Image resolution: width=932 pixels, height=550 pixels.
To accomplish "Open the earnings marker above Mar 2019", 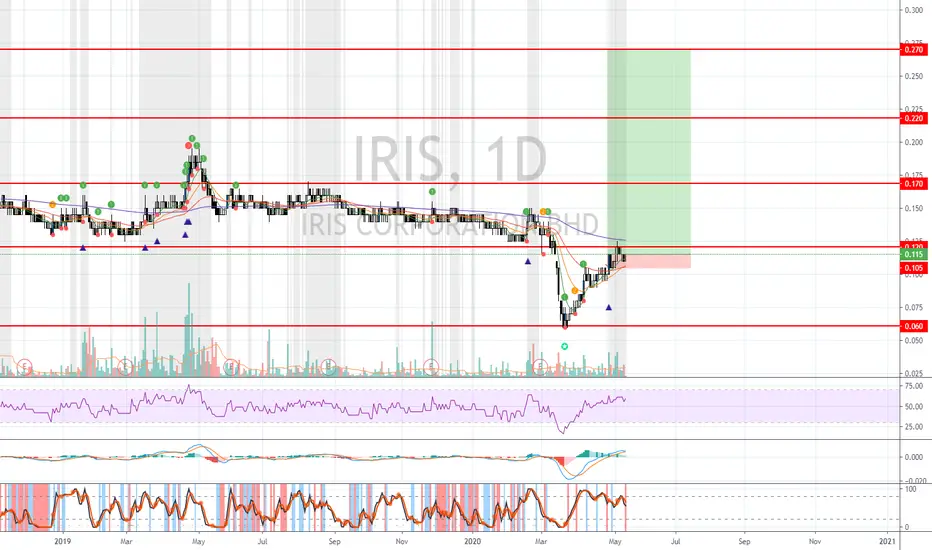I will (x=125, y=366).
